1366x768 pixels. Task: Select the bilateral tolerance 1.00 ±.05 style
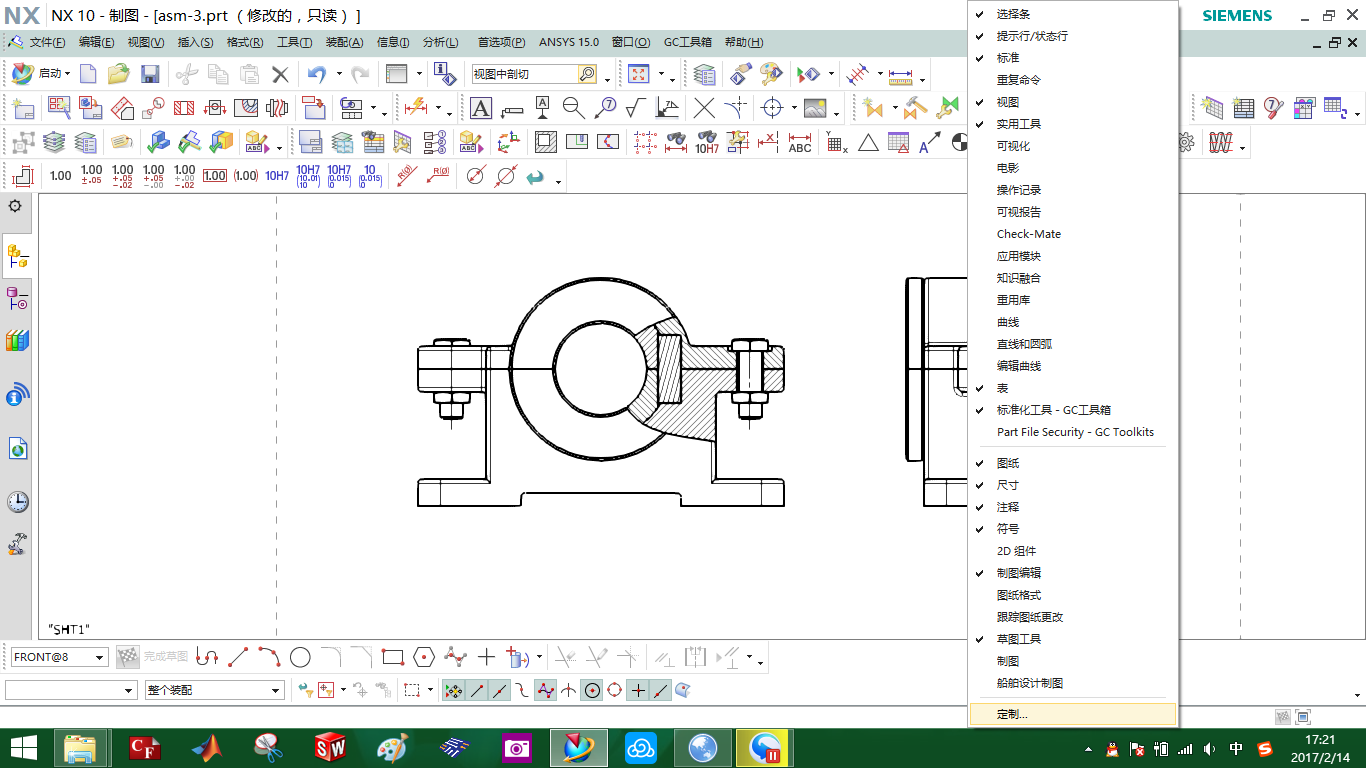[92, 176]
